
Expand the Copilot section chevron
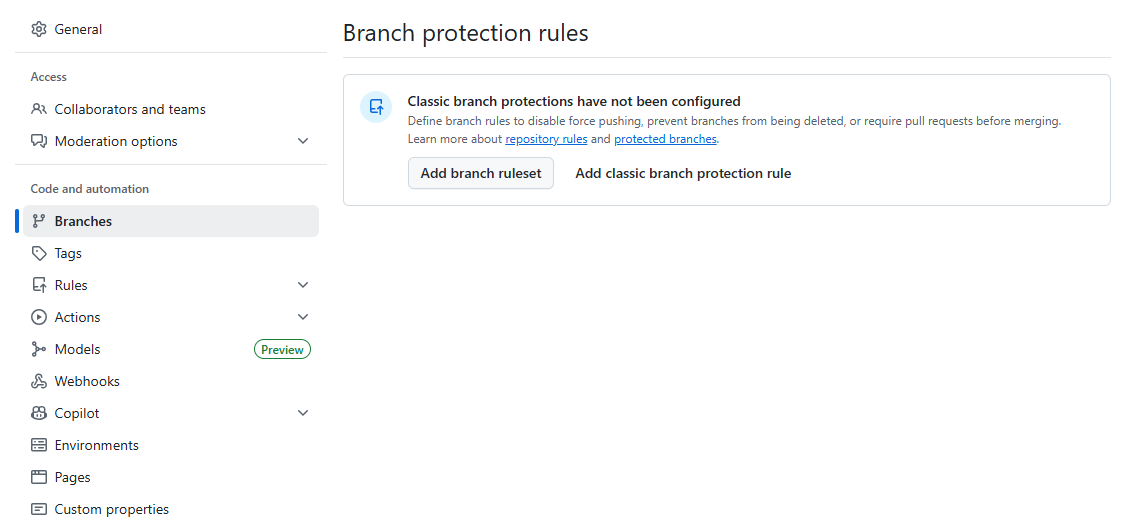(303, 413)
